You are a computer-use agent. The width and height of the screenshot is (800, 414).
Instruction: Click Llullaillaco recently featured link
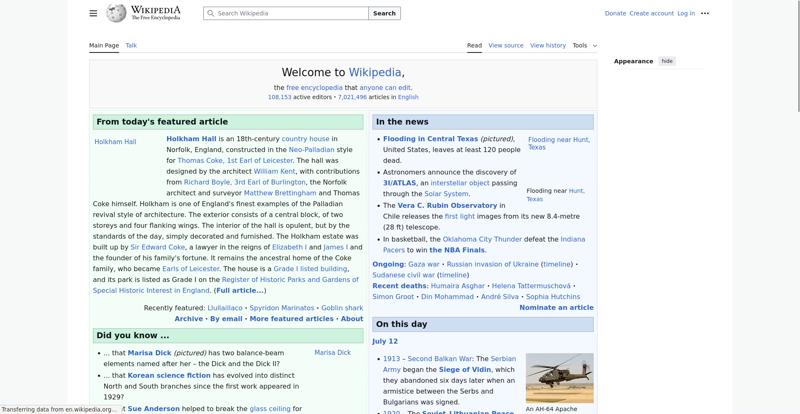pos(225,308)
